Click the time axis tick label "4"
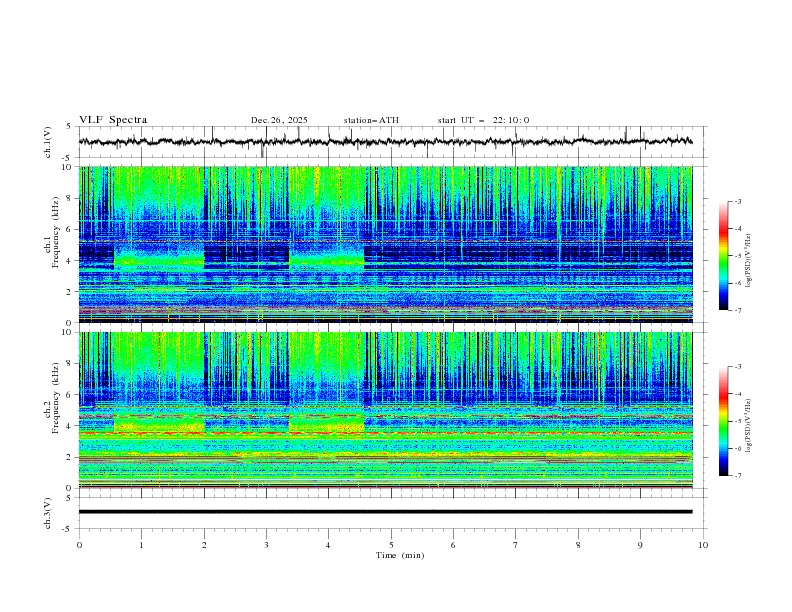This screenshot has width=792, height=612. tap(328, 545)
